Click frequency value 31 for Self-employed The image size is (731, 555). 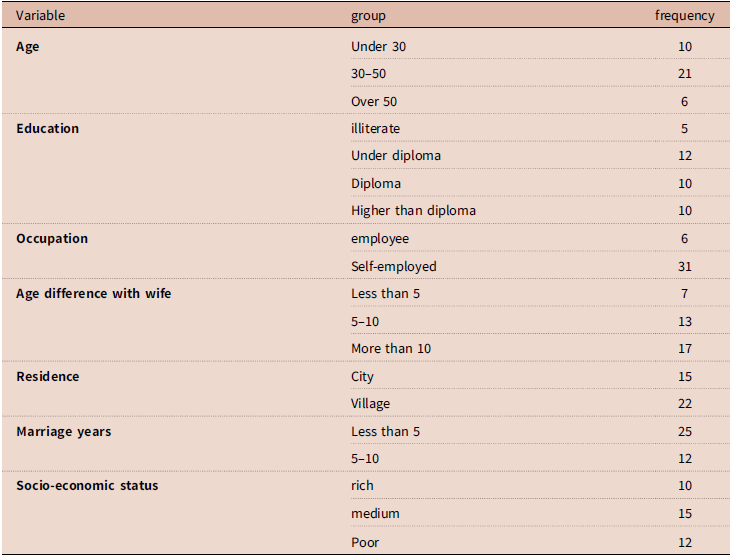685,266
